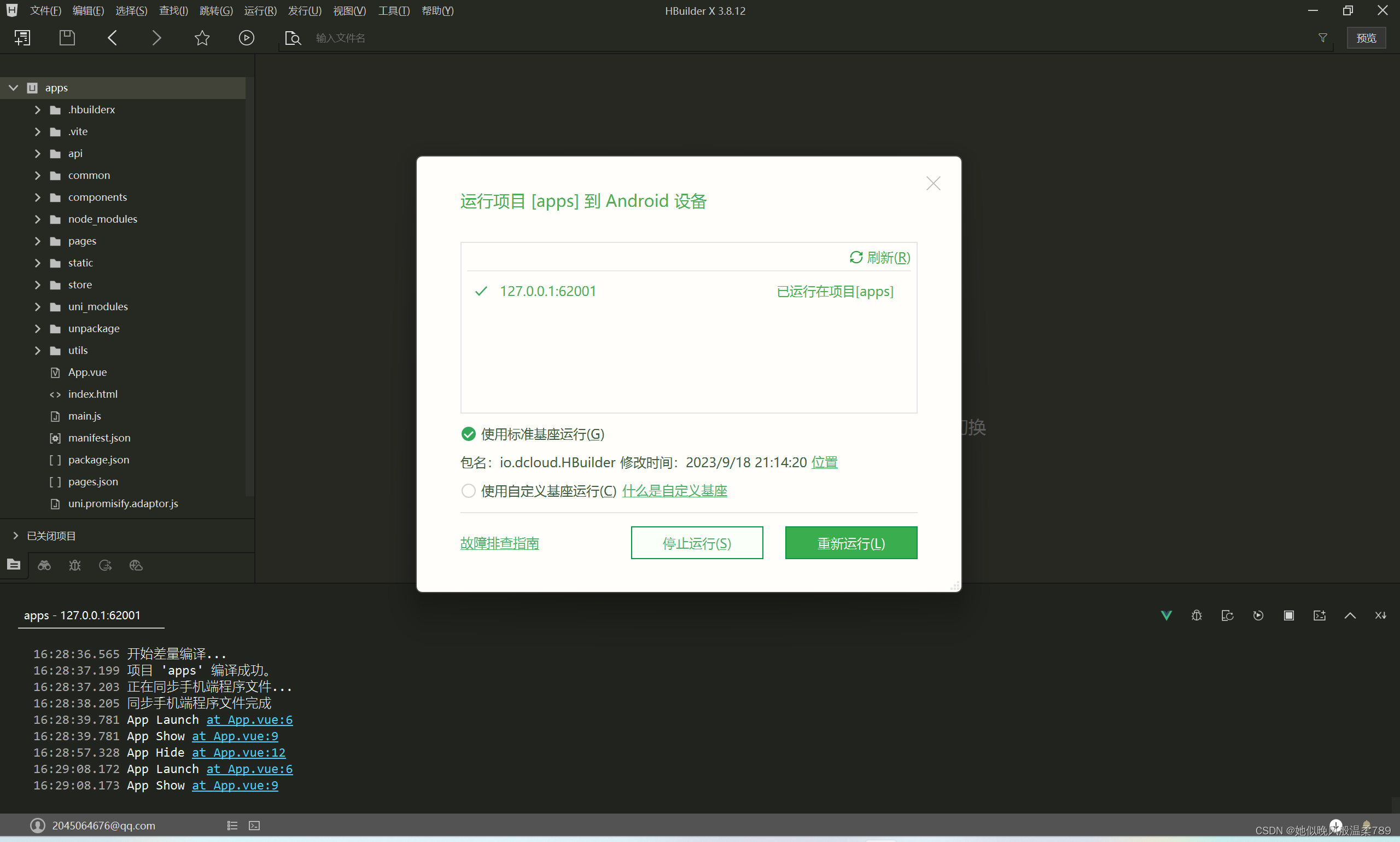Click the stop square icon in console toolbar

pyautogui.click(x=1288, y=615)
